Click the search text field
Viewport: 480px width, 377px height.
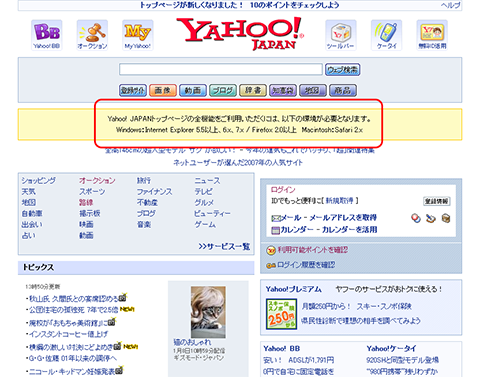[x=221, y=69]
